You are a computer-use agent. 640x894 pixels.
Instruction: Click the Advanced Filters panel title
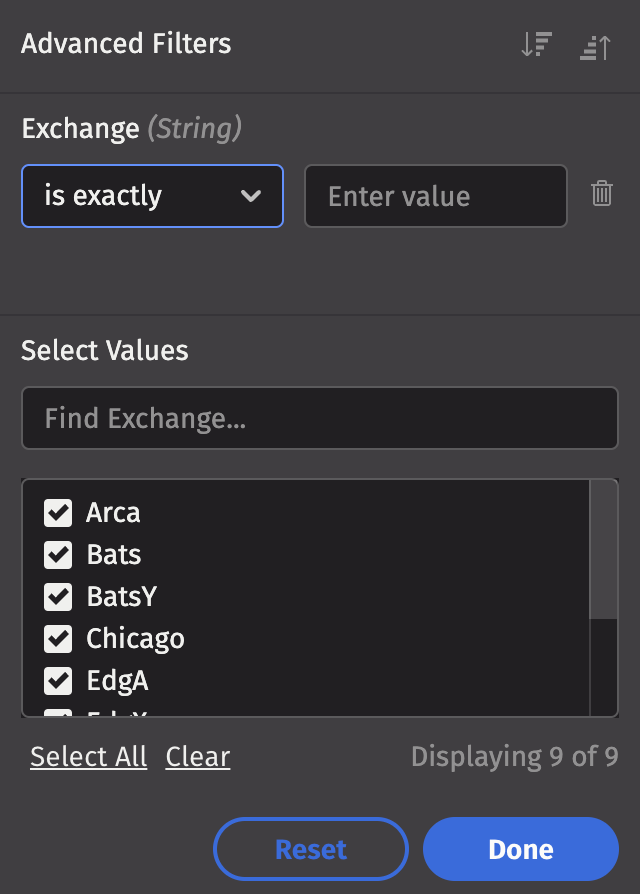126,44
